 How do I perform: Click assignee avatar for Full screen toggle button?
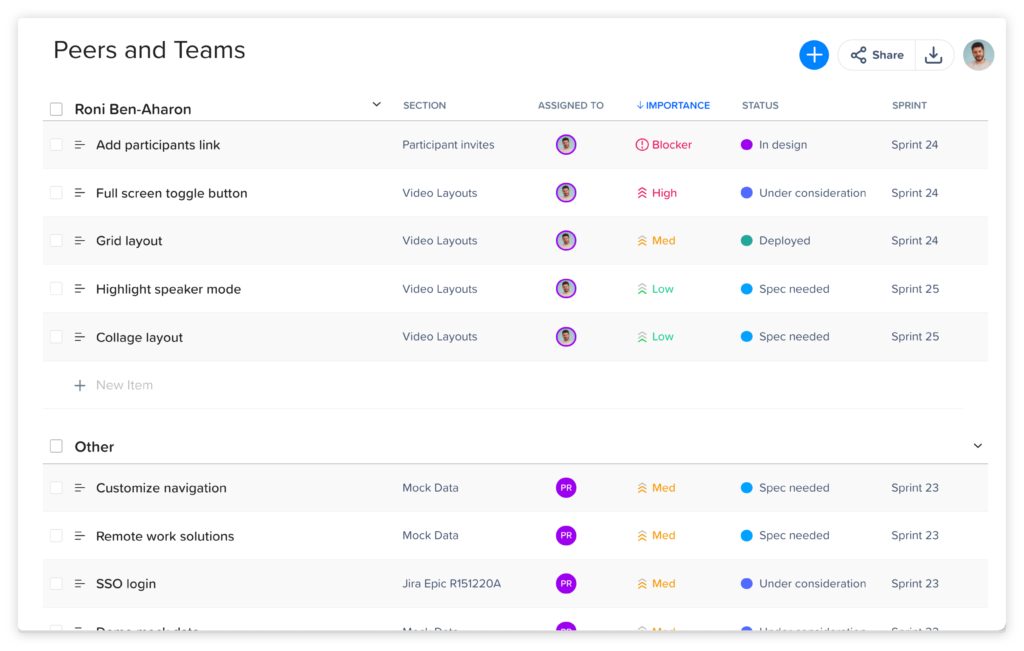(566, 193)
